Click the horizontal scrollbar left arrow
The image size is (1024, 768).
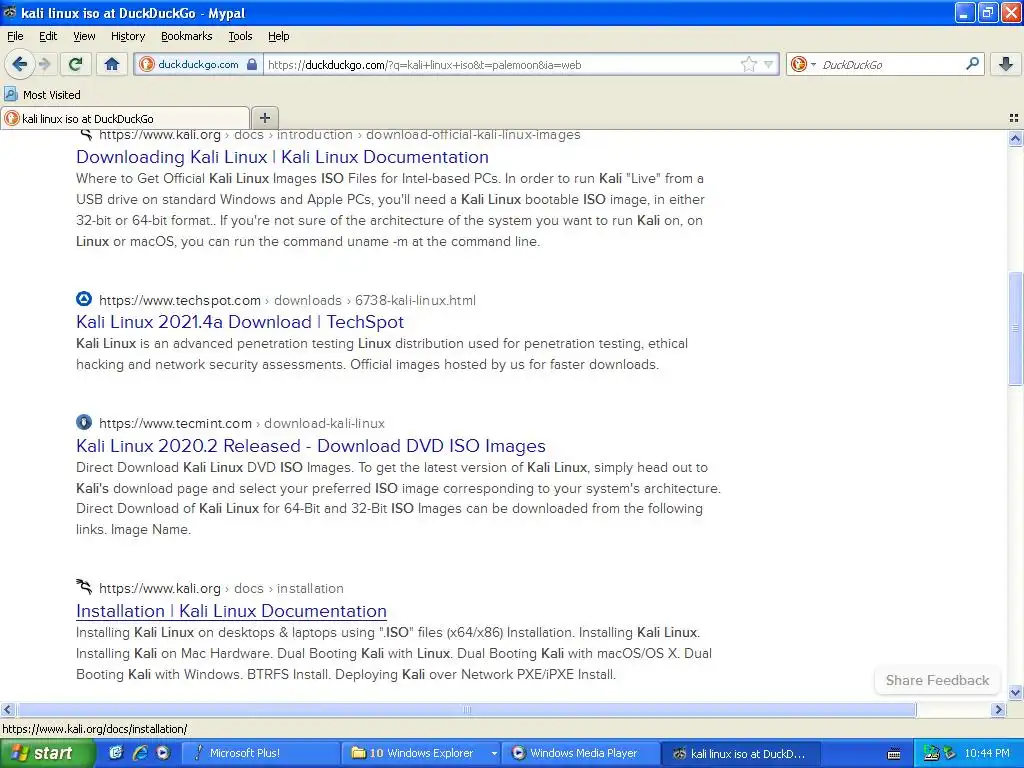pos(8,709)
